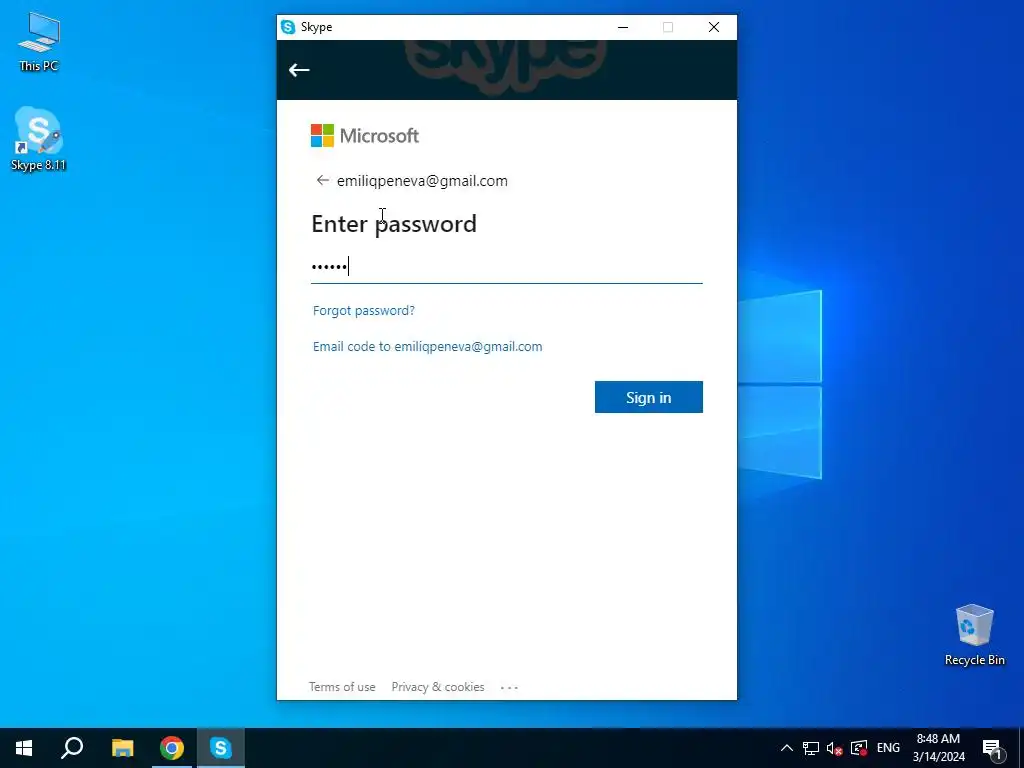
Task: Click the Skype title bar icon
Action: point(288,27)
